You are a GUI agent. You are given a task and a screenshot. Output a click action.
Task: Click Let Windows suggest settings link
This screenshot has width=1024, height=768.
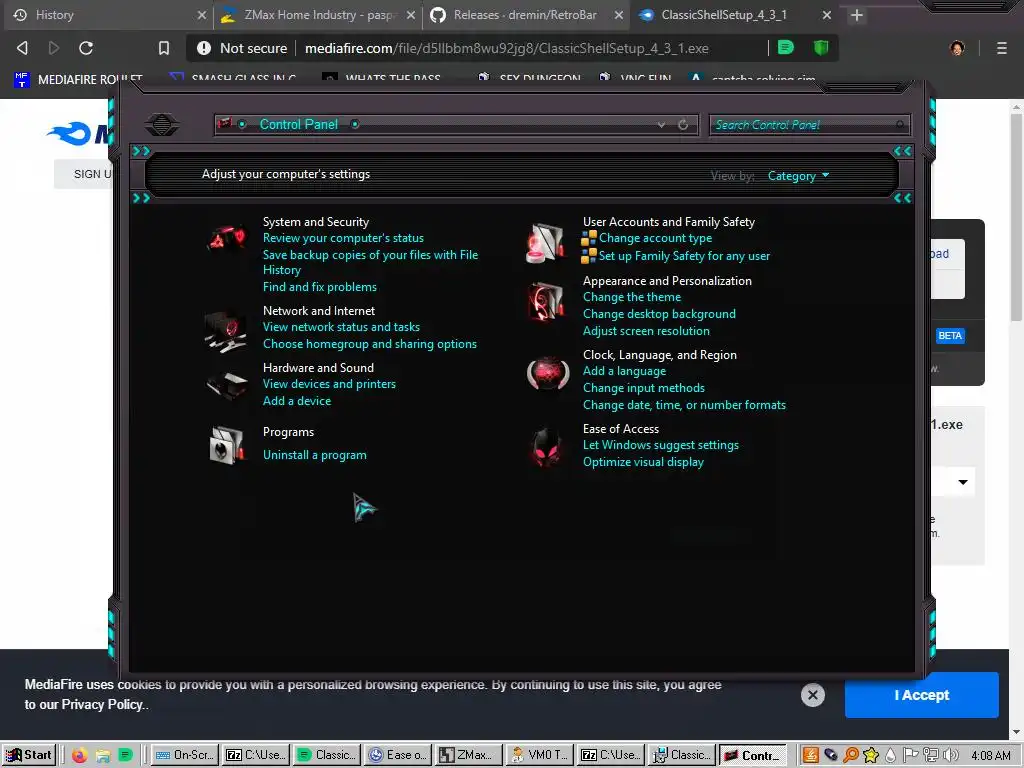tap(660, 445)
